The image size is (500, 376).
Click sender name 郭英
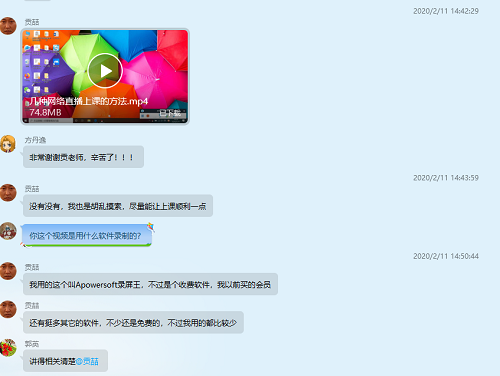pyautogui.click(x=32, y=344)
